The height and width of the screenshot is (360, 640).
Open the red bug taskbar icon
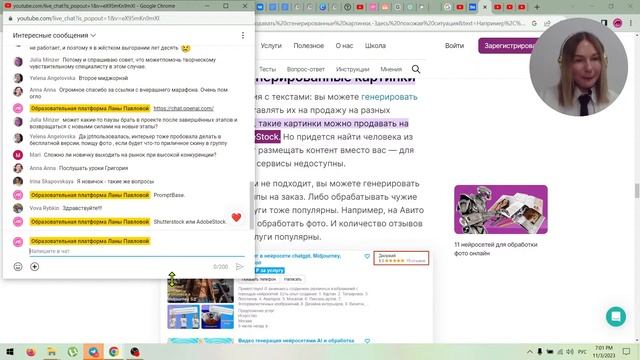click(x=135, y=351)
